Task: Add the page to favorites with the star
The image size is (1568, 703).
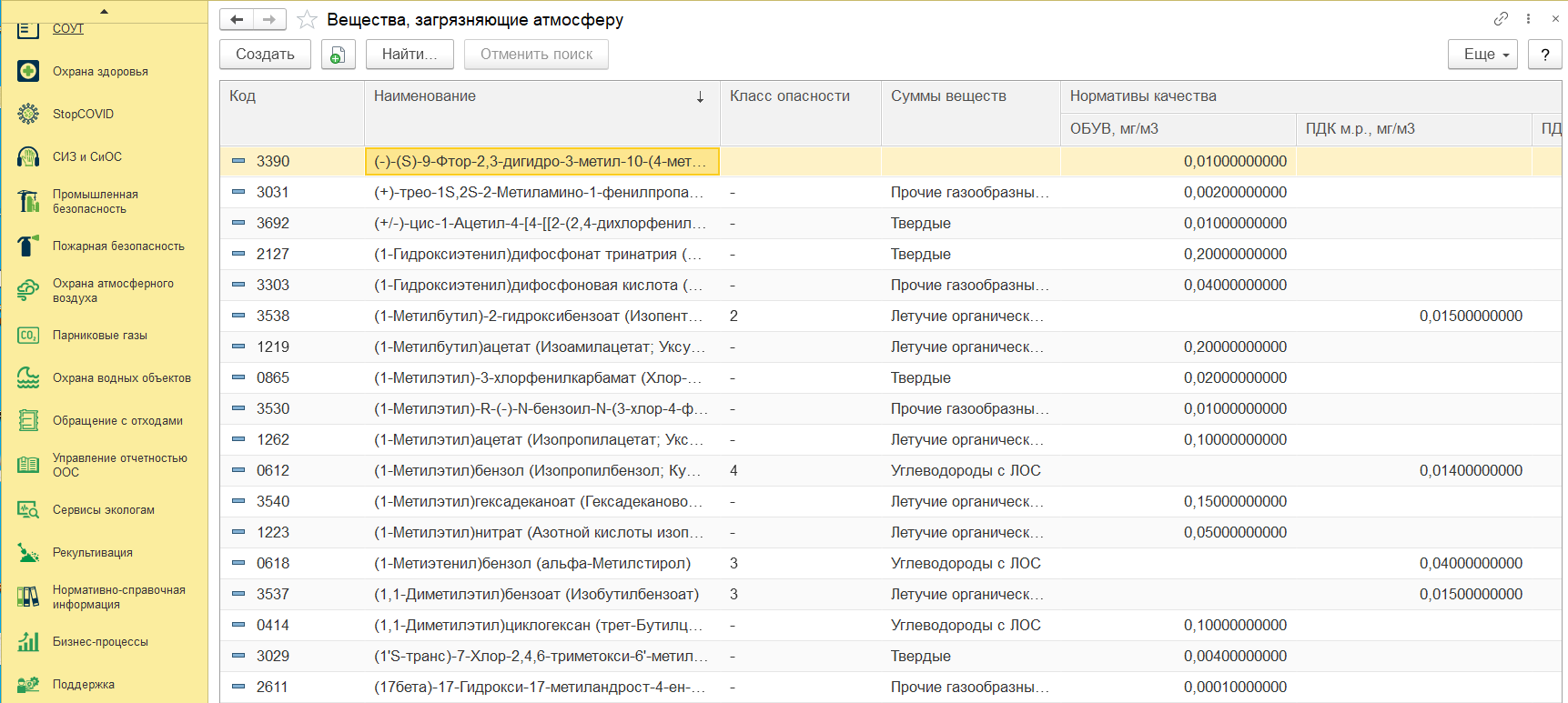Action: [x=308, y=19]
